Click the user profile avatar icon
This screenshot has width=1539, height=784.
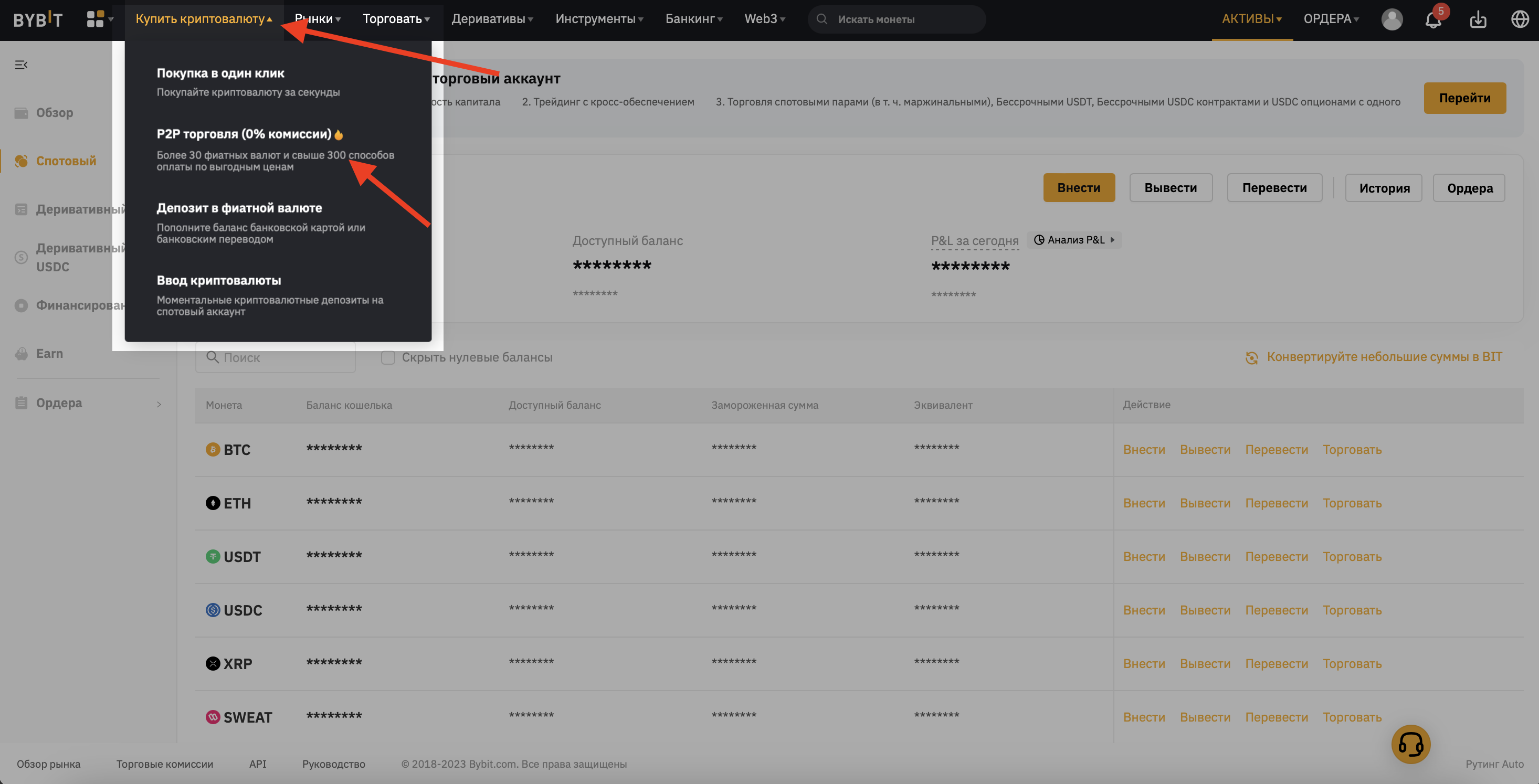pyautogui.click(x=1392, y=19)
